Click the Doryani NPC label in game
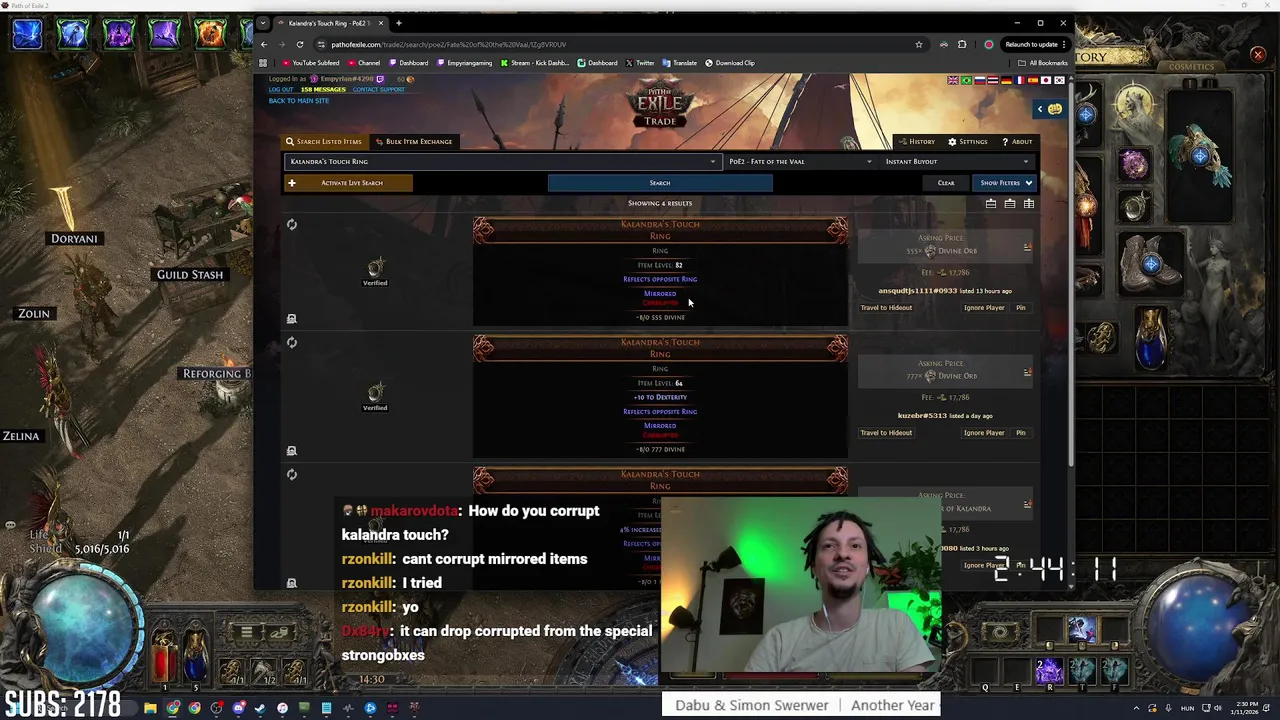 (x=74, y=239)
